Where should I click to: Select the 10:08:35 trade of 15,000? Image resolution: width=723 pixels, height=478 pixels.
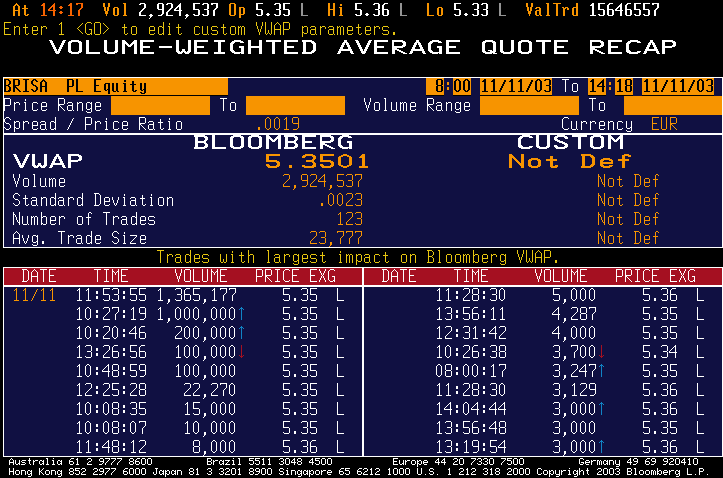(183, 409)
